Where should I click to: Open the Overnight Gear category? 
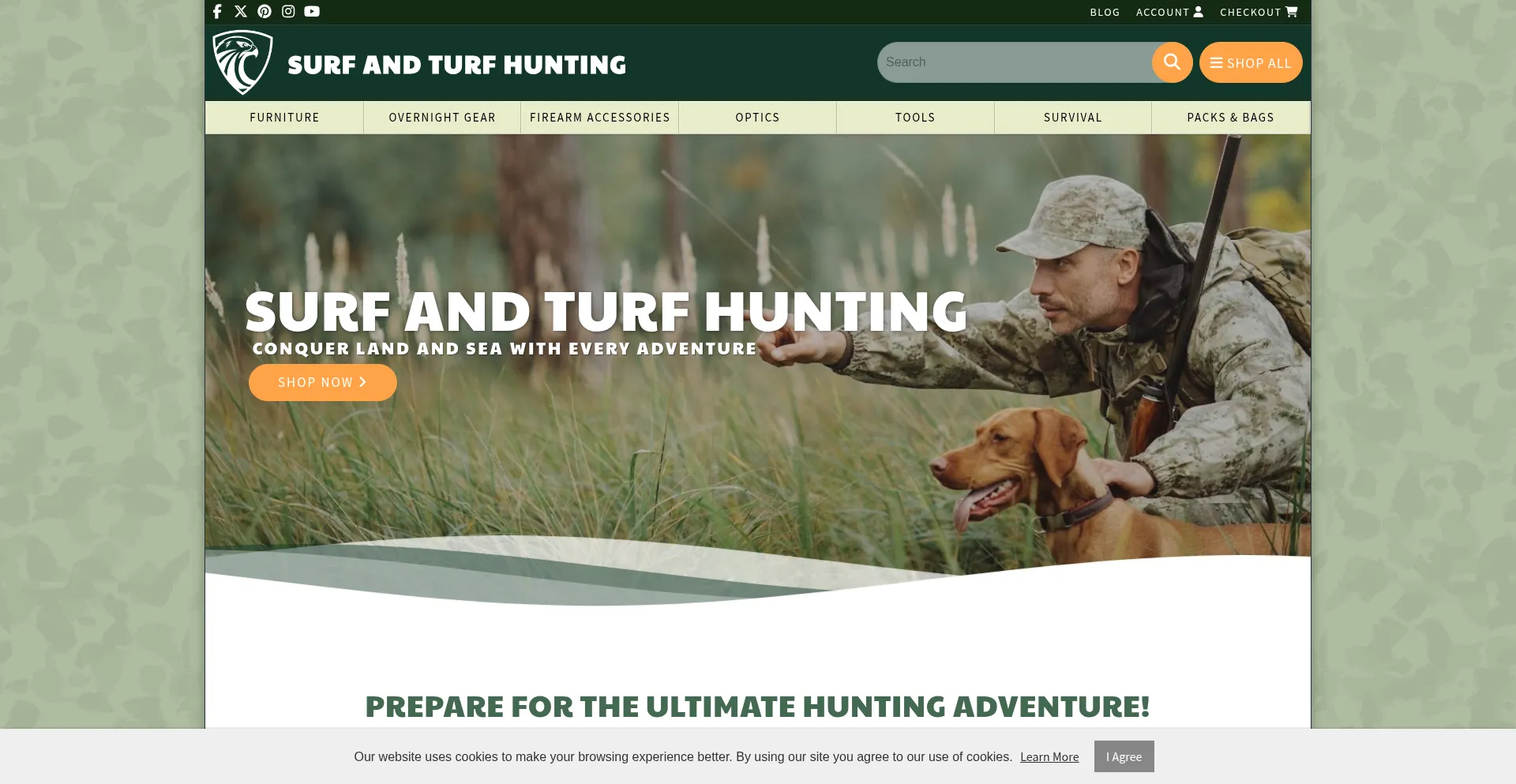tap(442, 118)
